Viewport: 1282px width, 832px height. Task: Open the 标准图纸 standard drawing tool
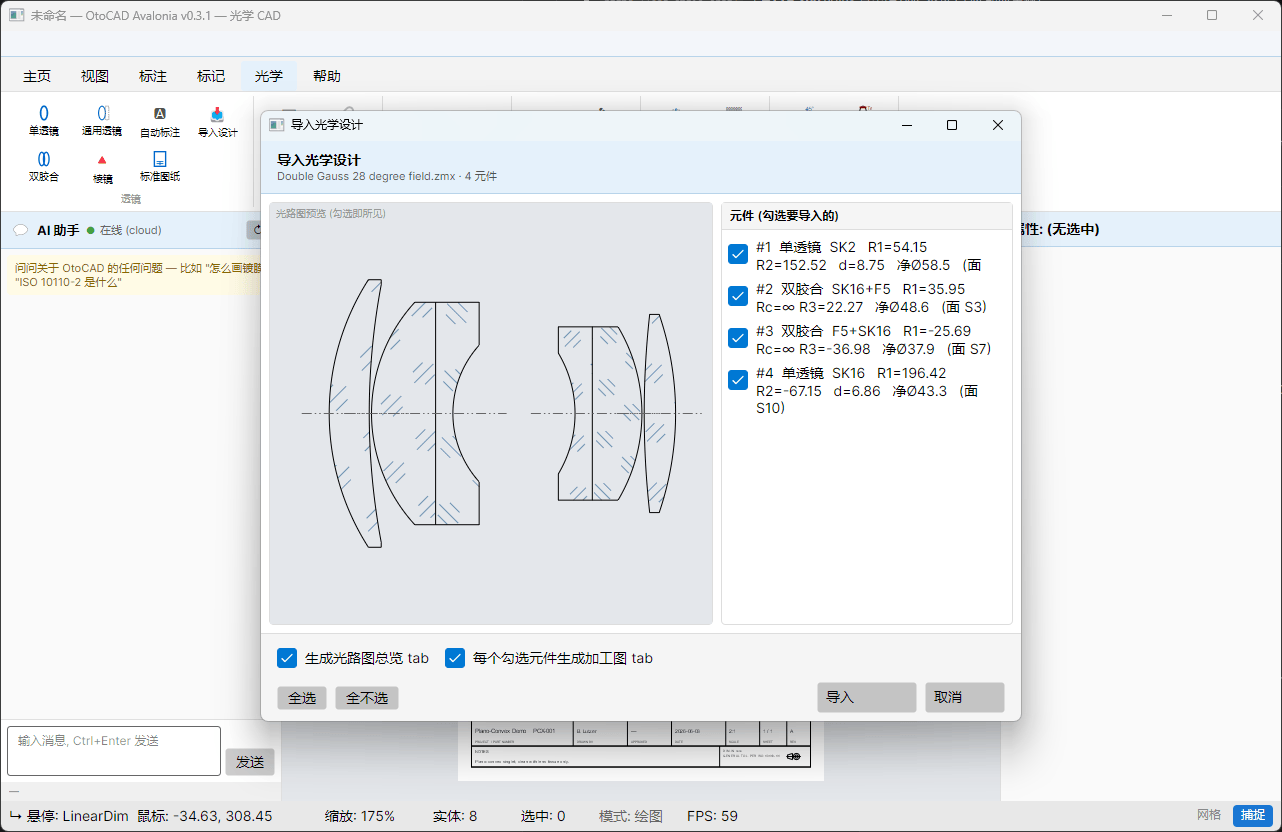[160, 167]
